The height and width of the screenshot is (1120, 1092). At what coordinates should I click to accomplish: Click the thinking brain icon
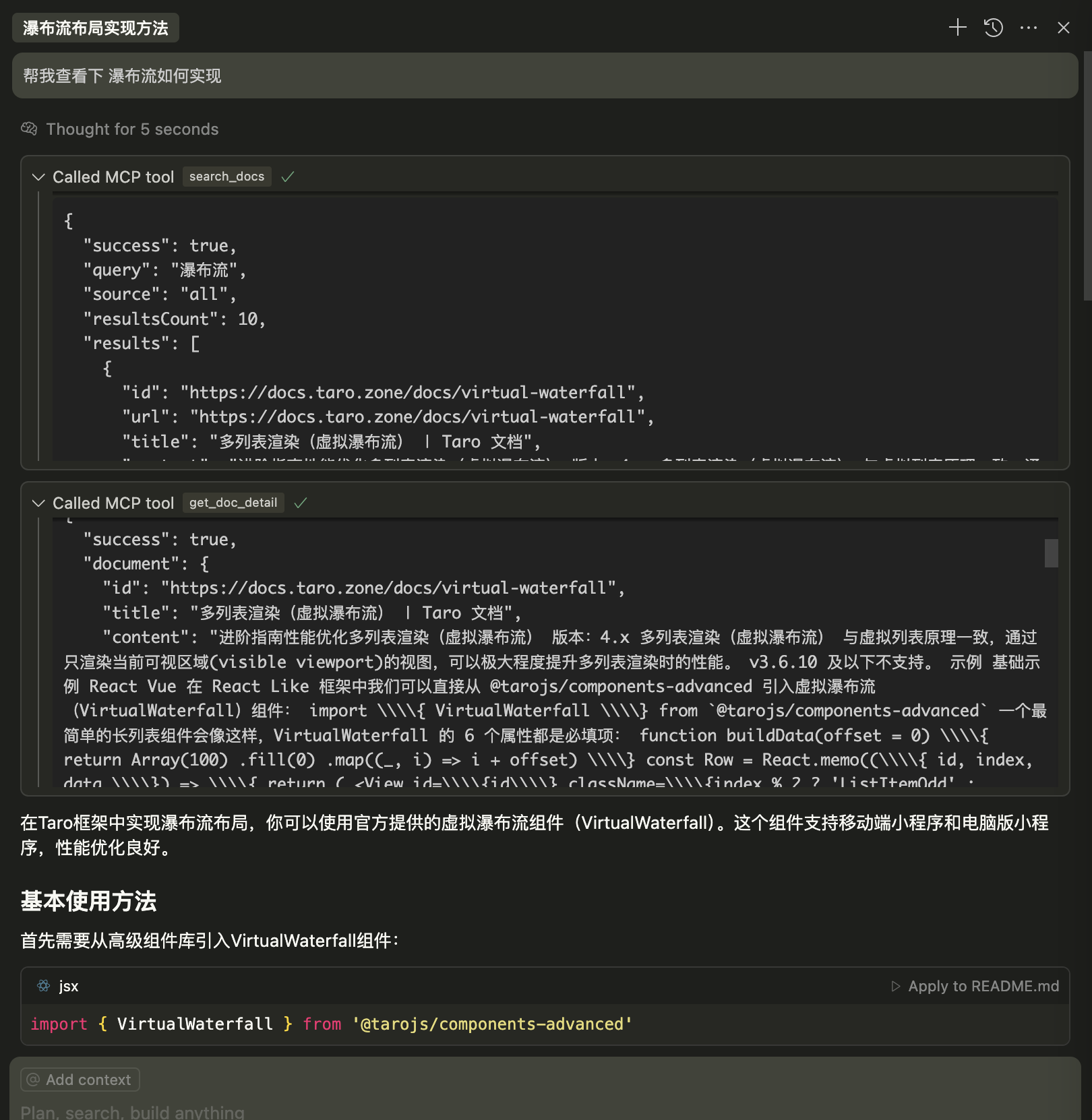point(29,129)
